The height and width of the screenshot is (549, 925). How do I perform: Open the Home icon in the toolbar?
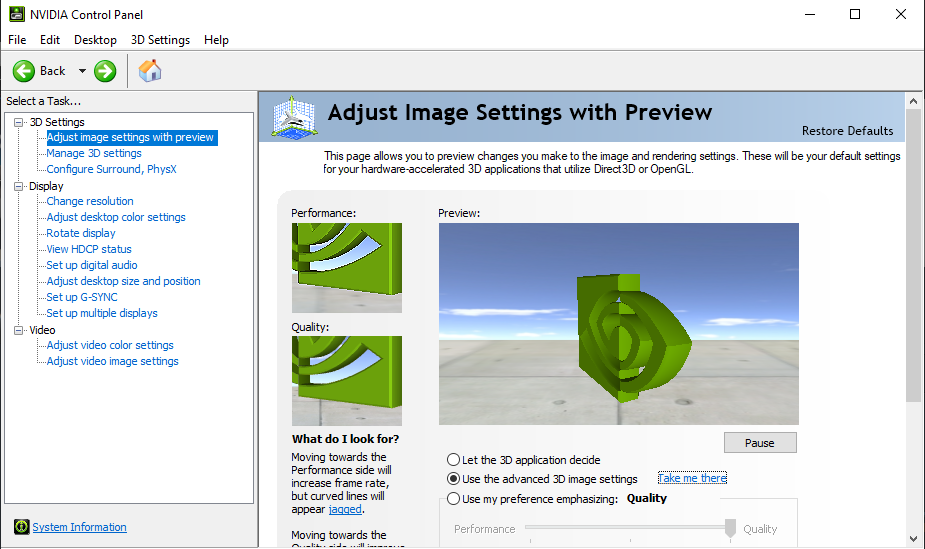(150, 71)
